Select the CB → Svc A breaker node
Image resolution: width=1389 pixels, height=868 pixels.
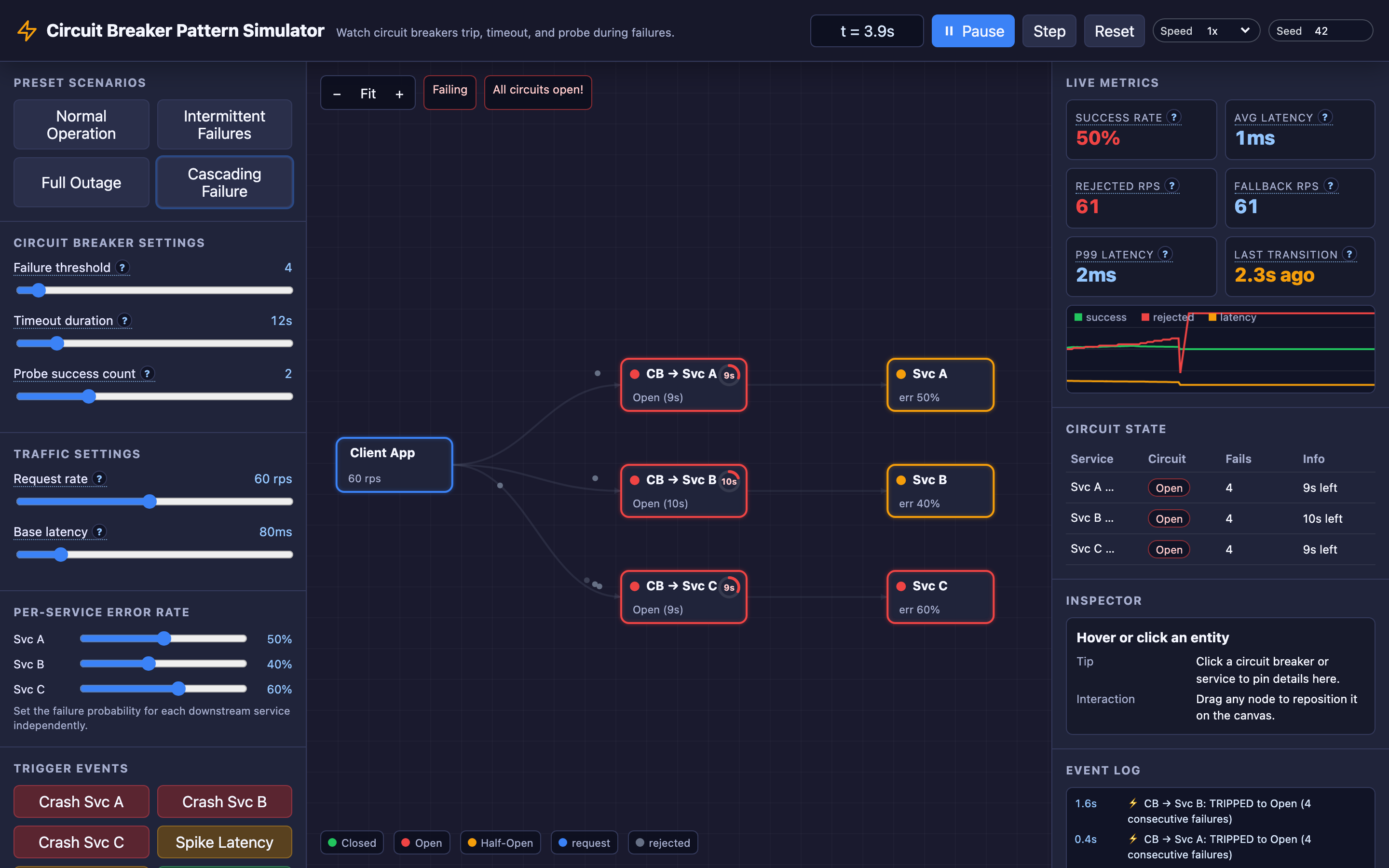683,385
